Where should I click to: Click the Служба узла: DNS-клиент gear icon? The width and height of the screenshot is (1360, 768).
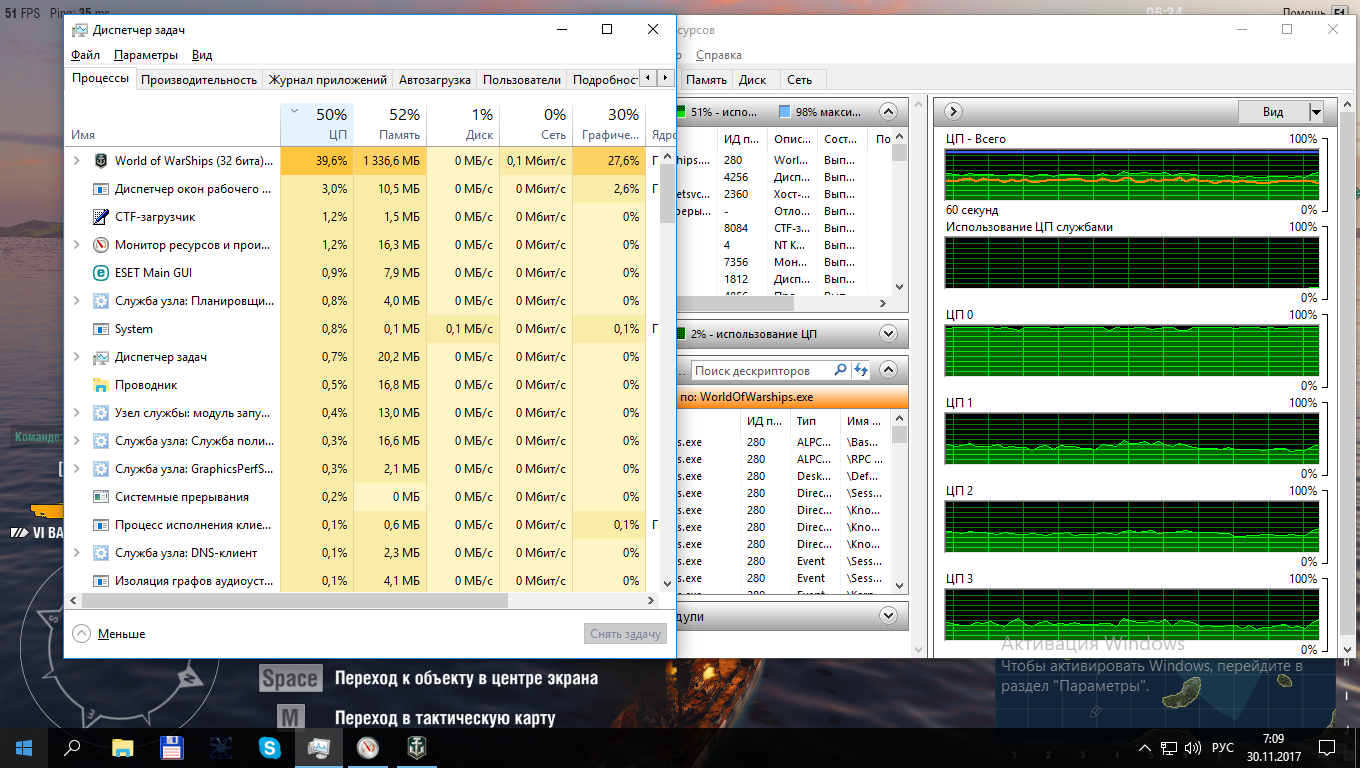[100, 553]
